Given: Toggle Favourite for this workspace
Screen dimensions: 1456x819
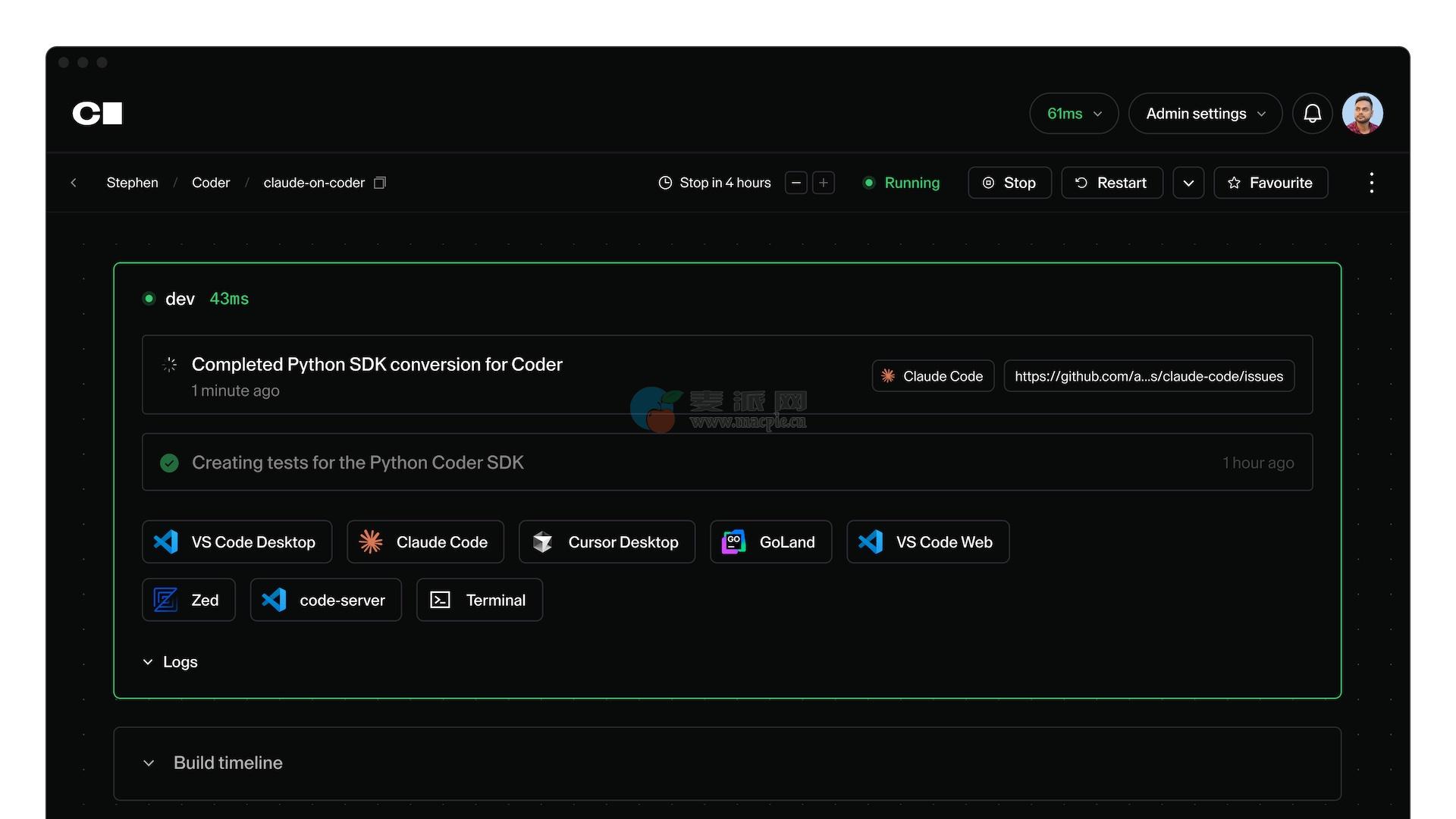Looking at the screenshot, I should pos(1270,183).
